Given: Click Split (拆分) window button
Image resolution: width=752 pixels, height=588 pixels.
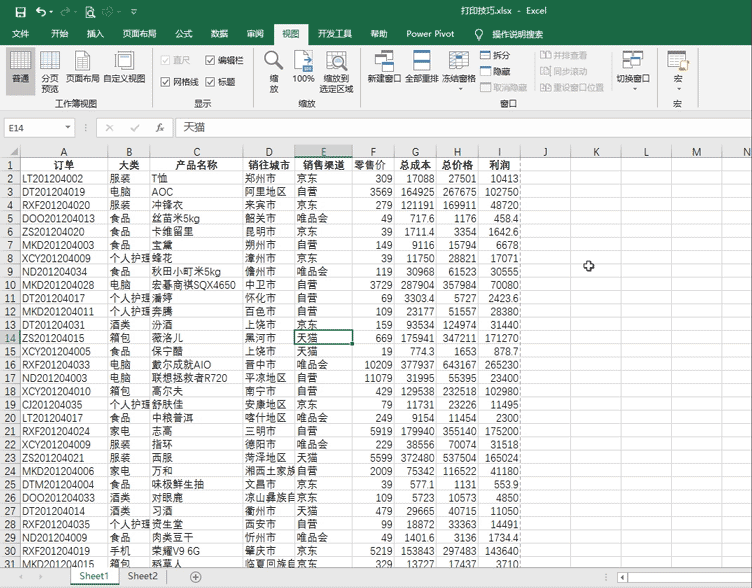Looking at the screenshot, I should click(495, 55).
